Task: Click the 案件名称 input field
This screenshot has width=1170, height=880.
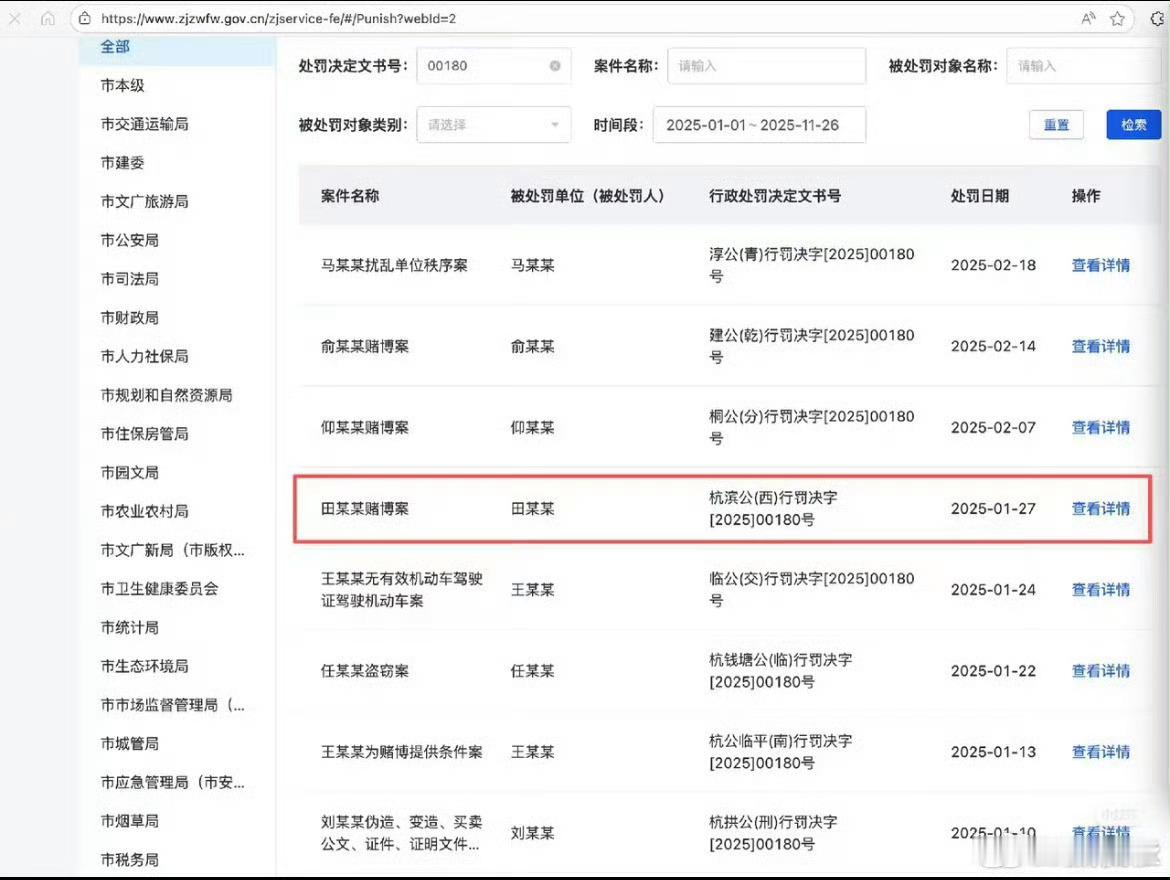Action: (x=766, y=65)
